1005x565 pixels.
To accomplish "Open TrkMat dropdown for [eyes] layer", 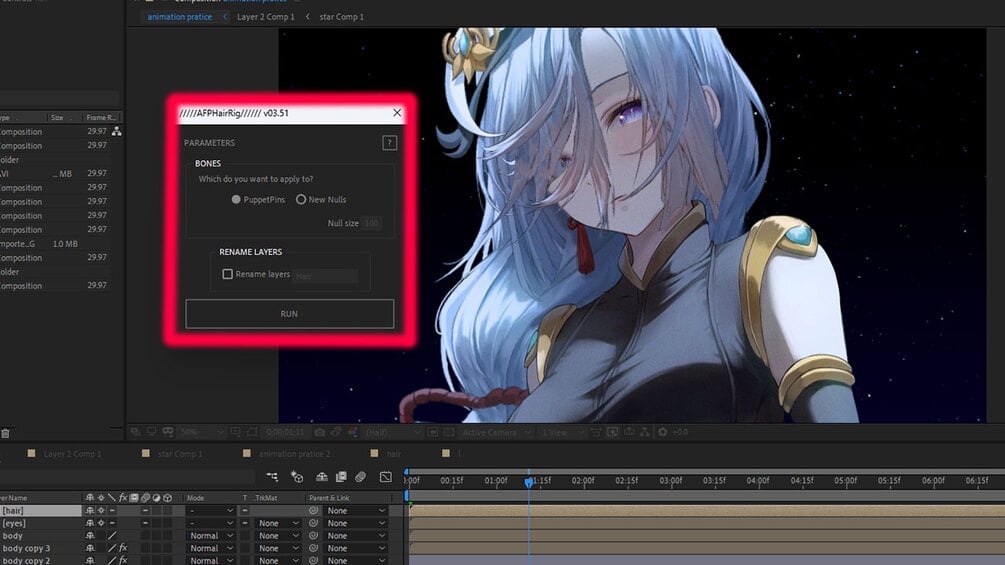I will point(278,523).
